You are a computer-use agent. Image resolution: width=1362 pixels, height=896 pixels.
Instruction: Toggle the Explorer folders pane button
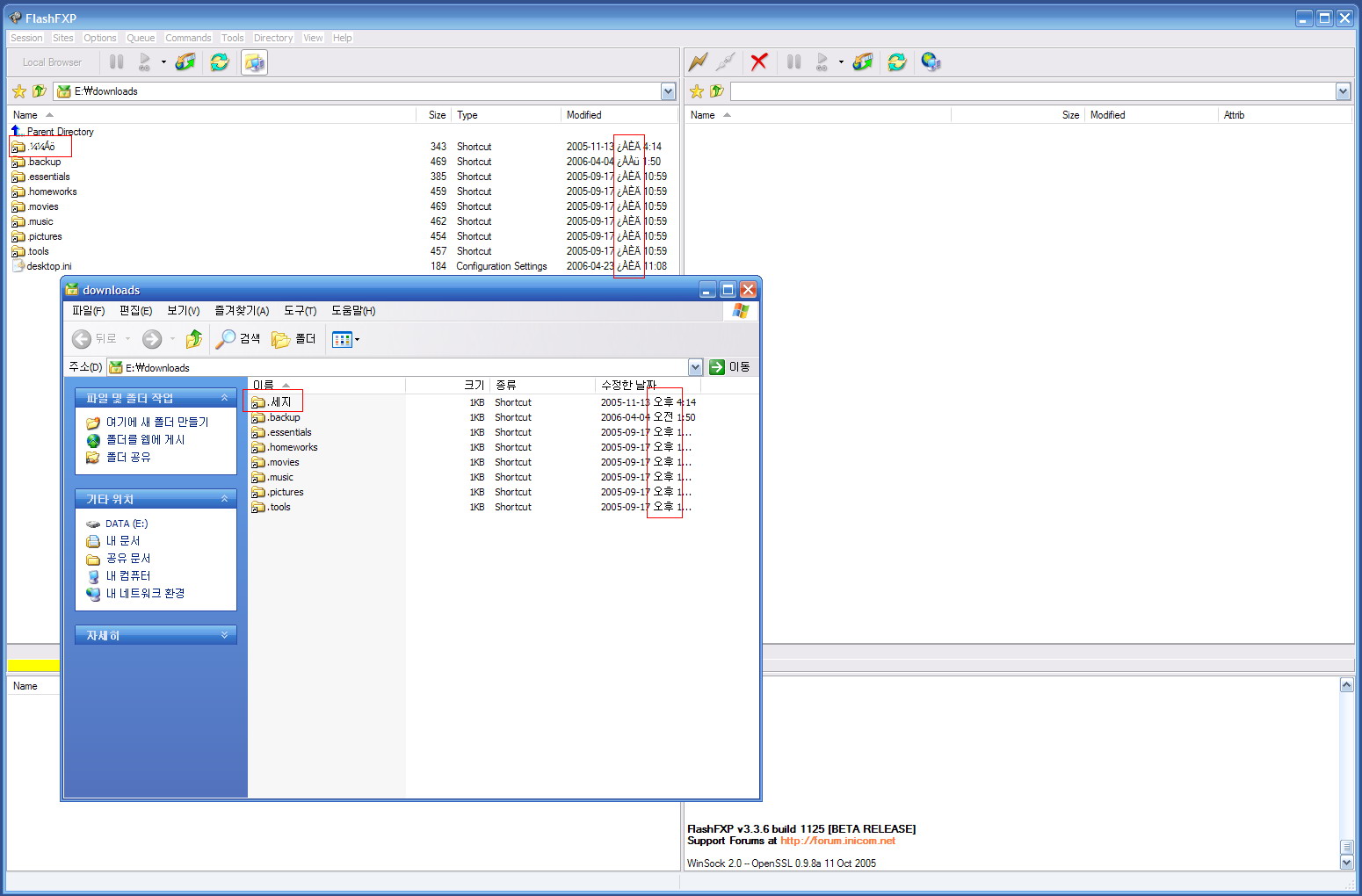coord(293,339)
